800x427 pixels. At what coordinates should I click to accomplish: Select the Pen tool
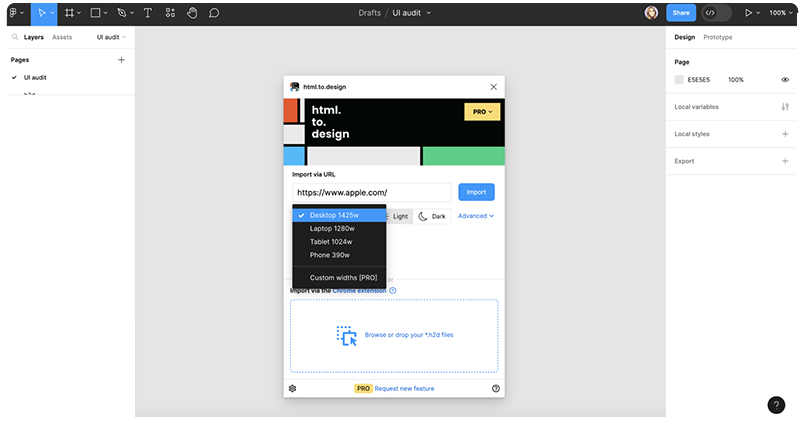click(121, 13)
